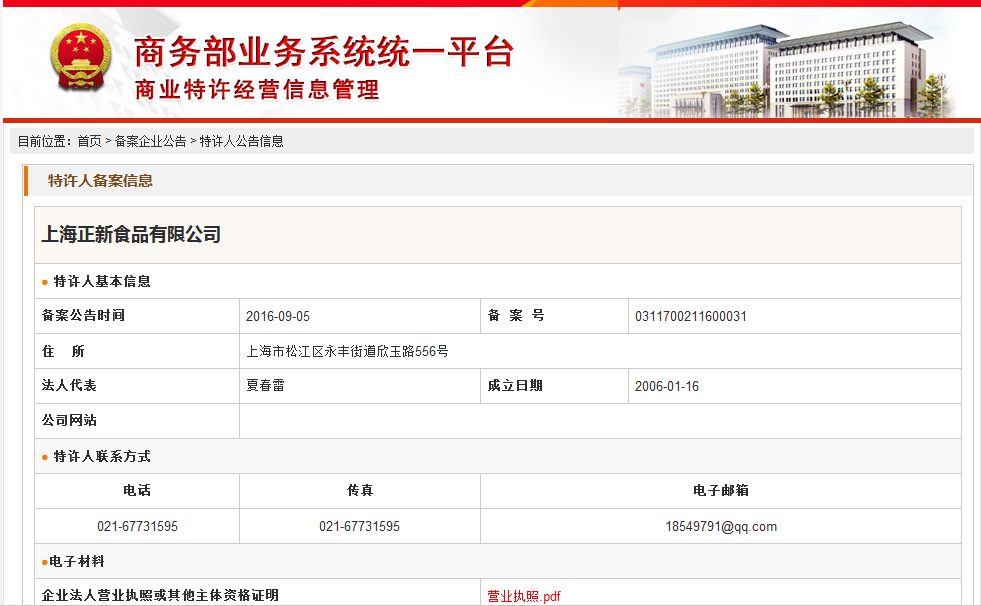
Task: Click the 电子邮箱 column header
Action: click(x=721, y=491)
